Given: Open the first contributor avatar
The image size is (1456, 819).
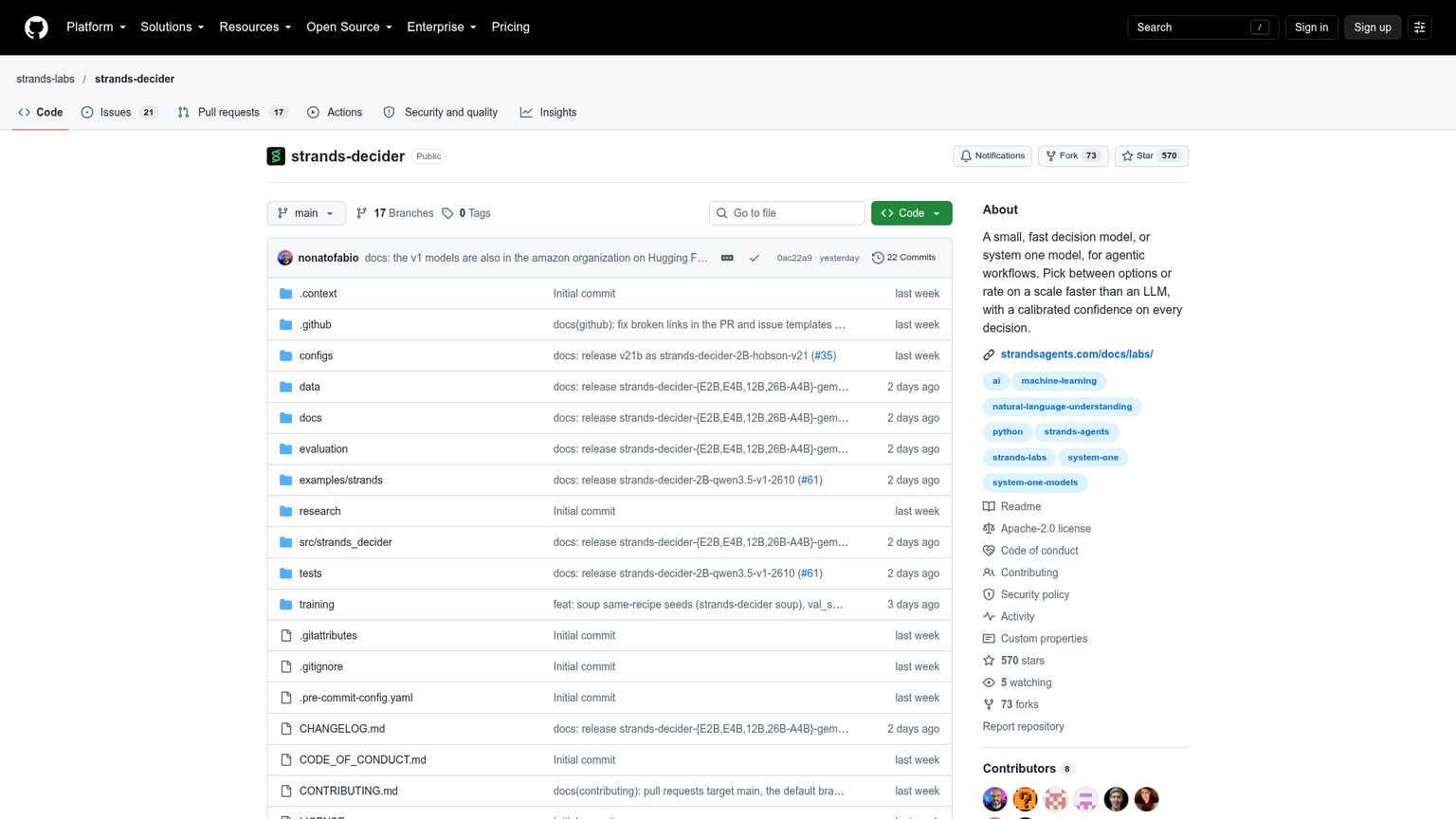Looking at the screenshot, I should (995, 799).
